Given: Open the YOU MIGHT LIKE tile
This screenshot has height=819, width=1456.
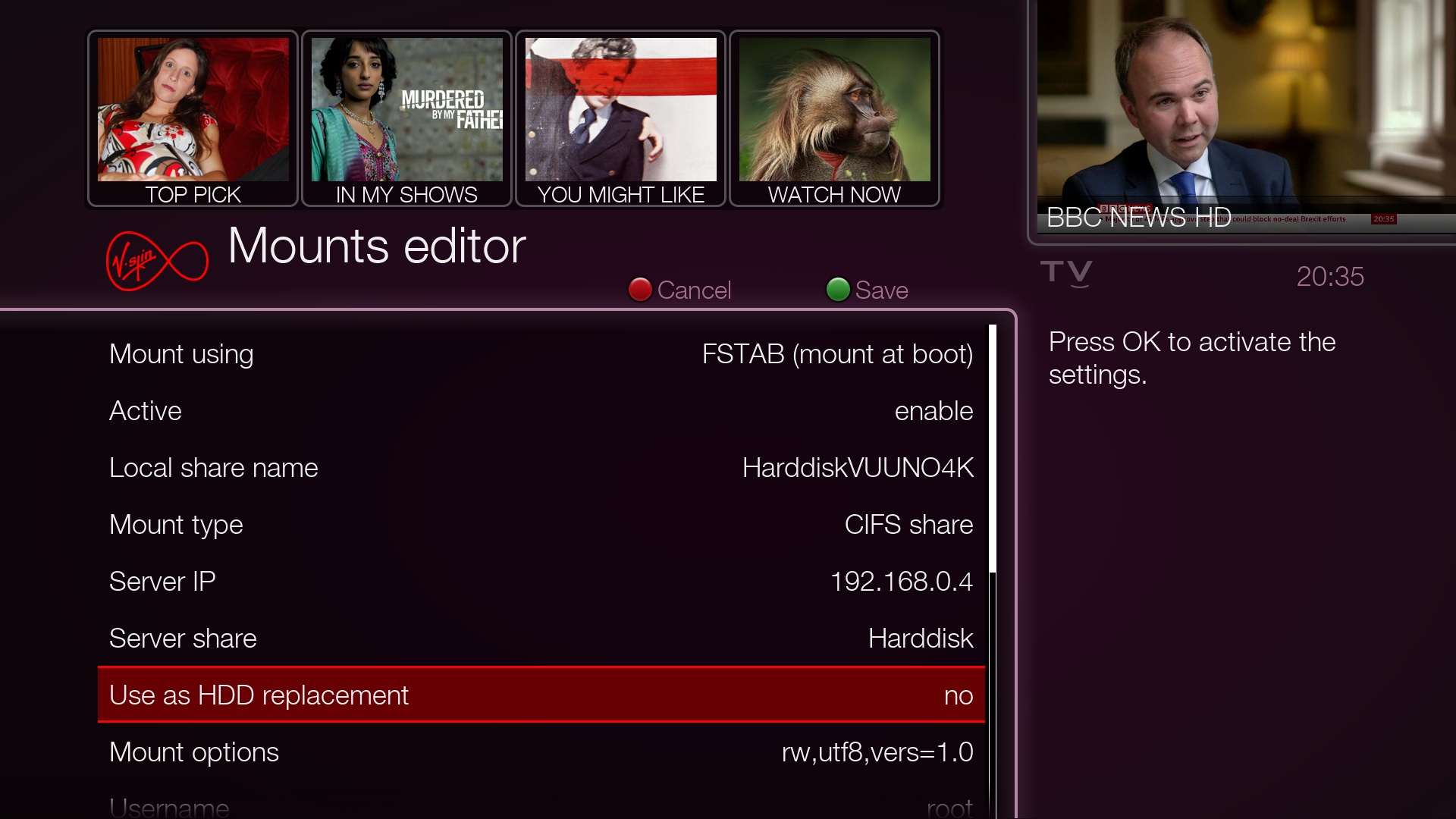Looking at the screenshot, I should pos(620,118).
